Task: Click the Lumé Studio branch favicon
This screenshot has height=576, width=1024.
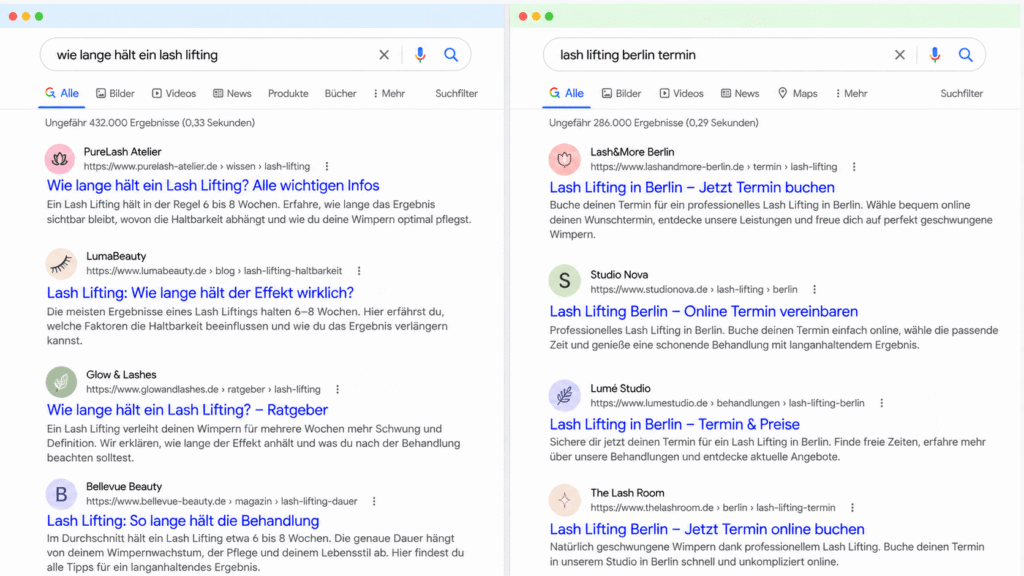Action: [565, 395]
